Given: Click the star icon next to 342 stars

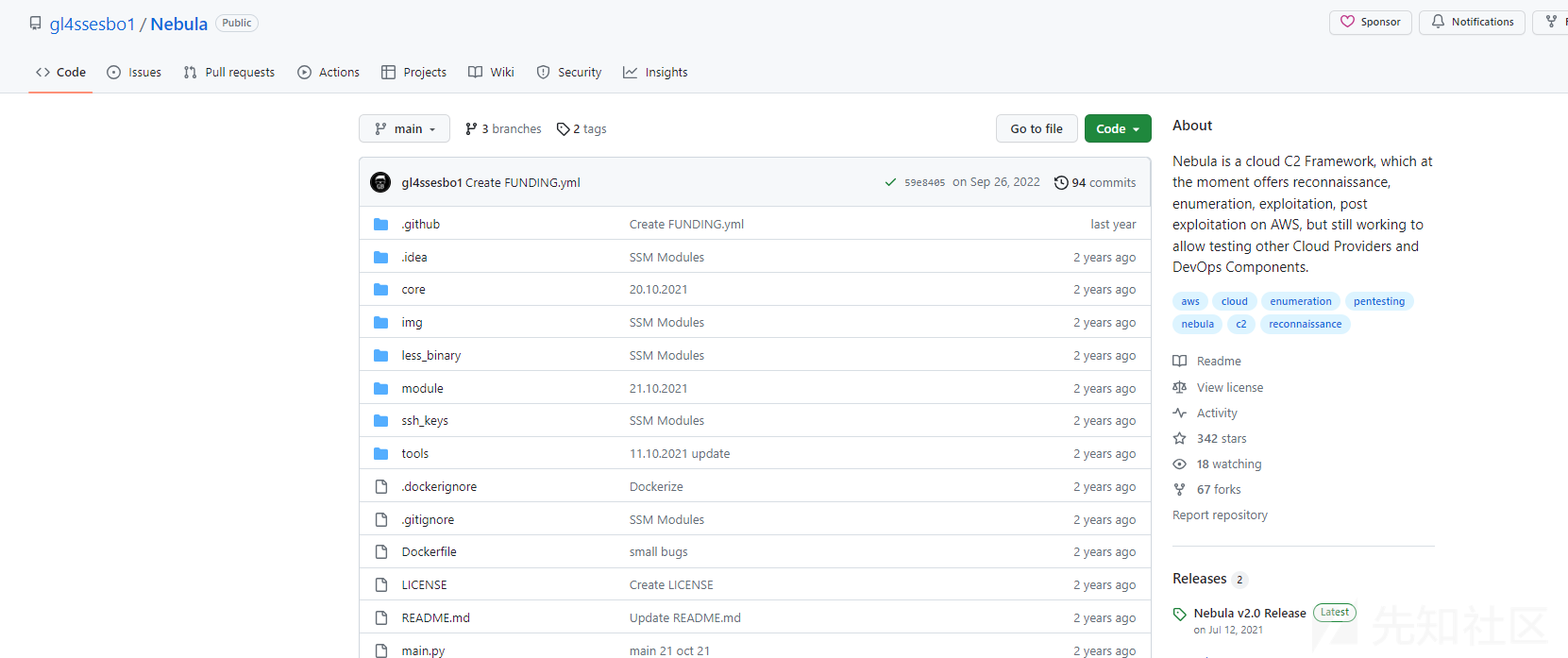Looking at the screenshot, I should (1180, 438).
